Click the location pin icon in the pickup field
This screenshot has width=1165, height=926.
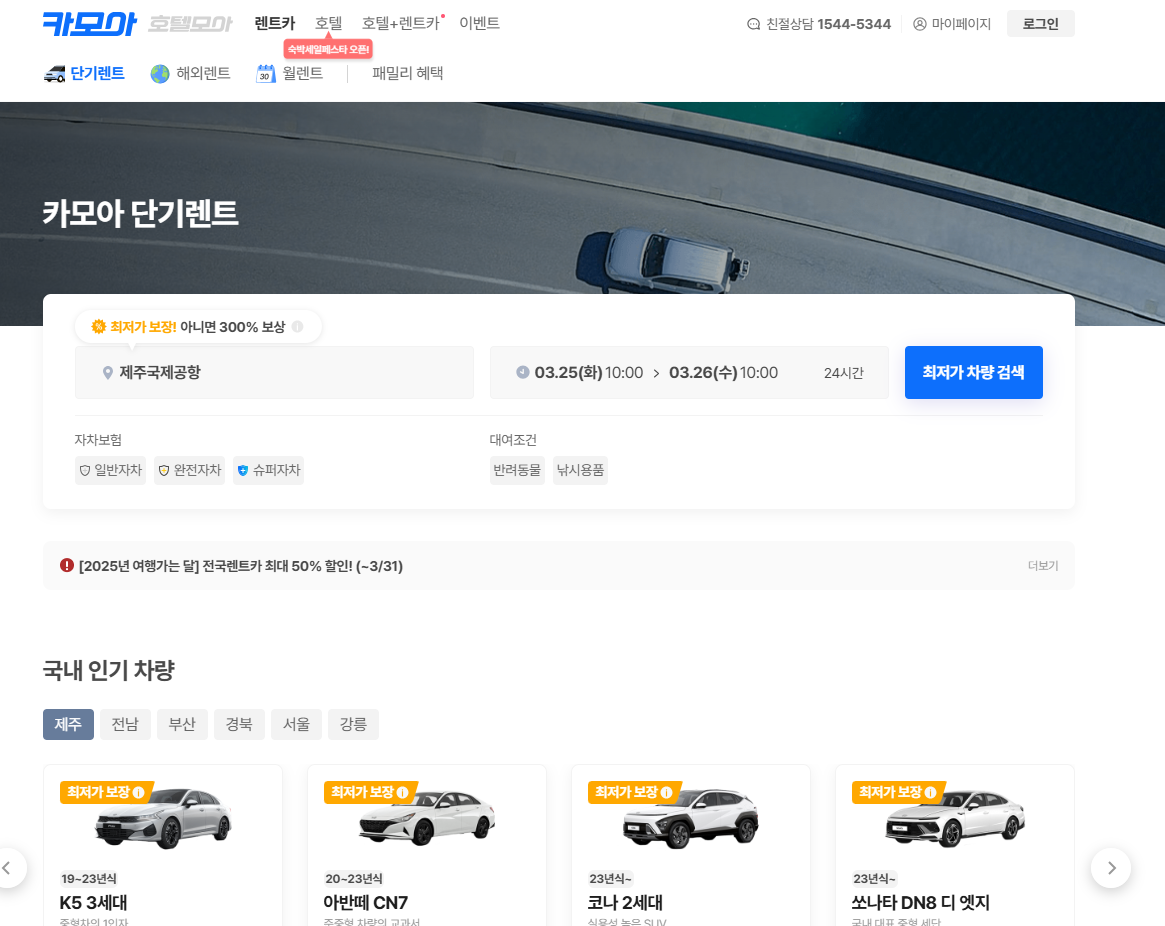tap(107, 372)
